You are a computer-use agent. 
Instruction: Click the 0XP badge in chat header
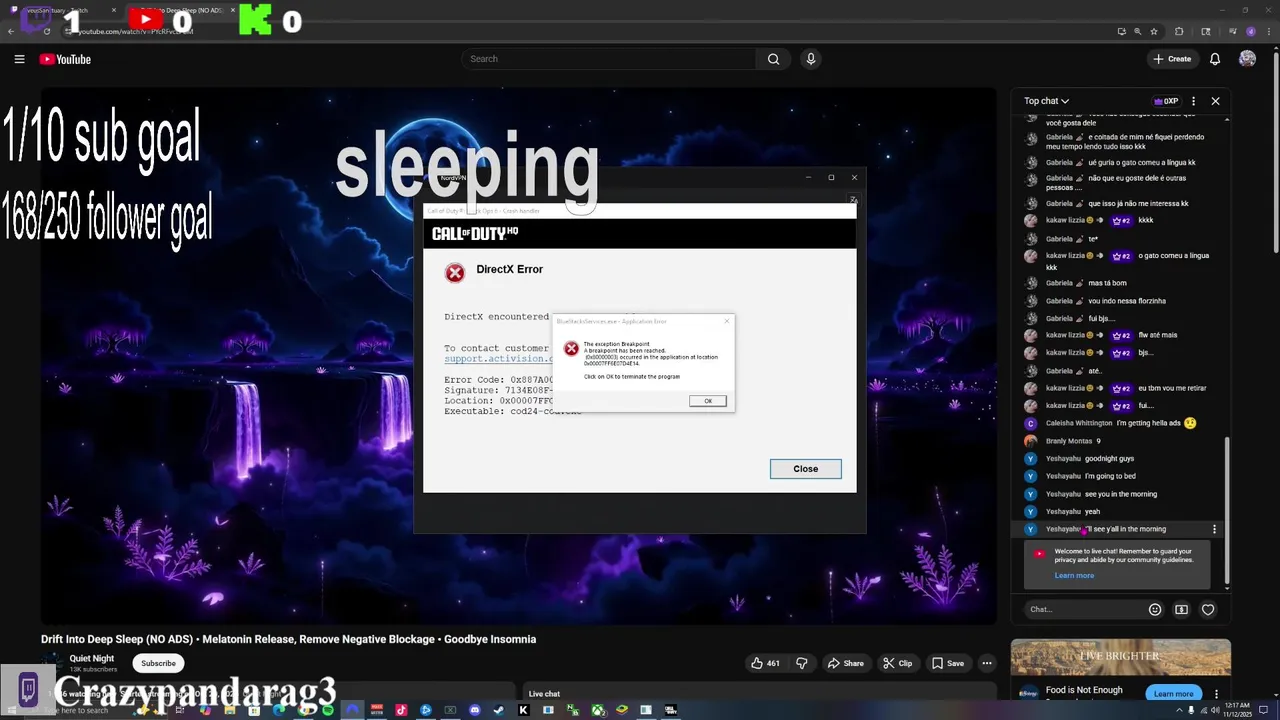1166,101
